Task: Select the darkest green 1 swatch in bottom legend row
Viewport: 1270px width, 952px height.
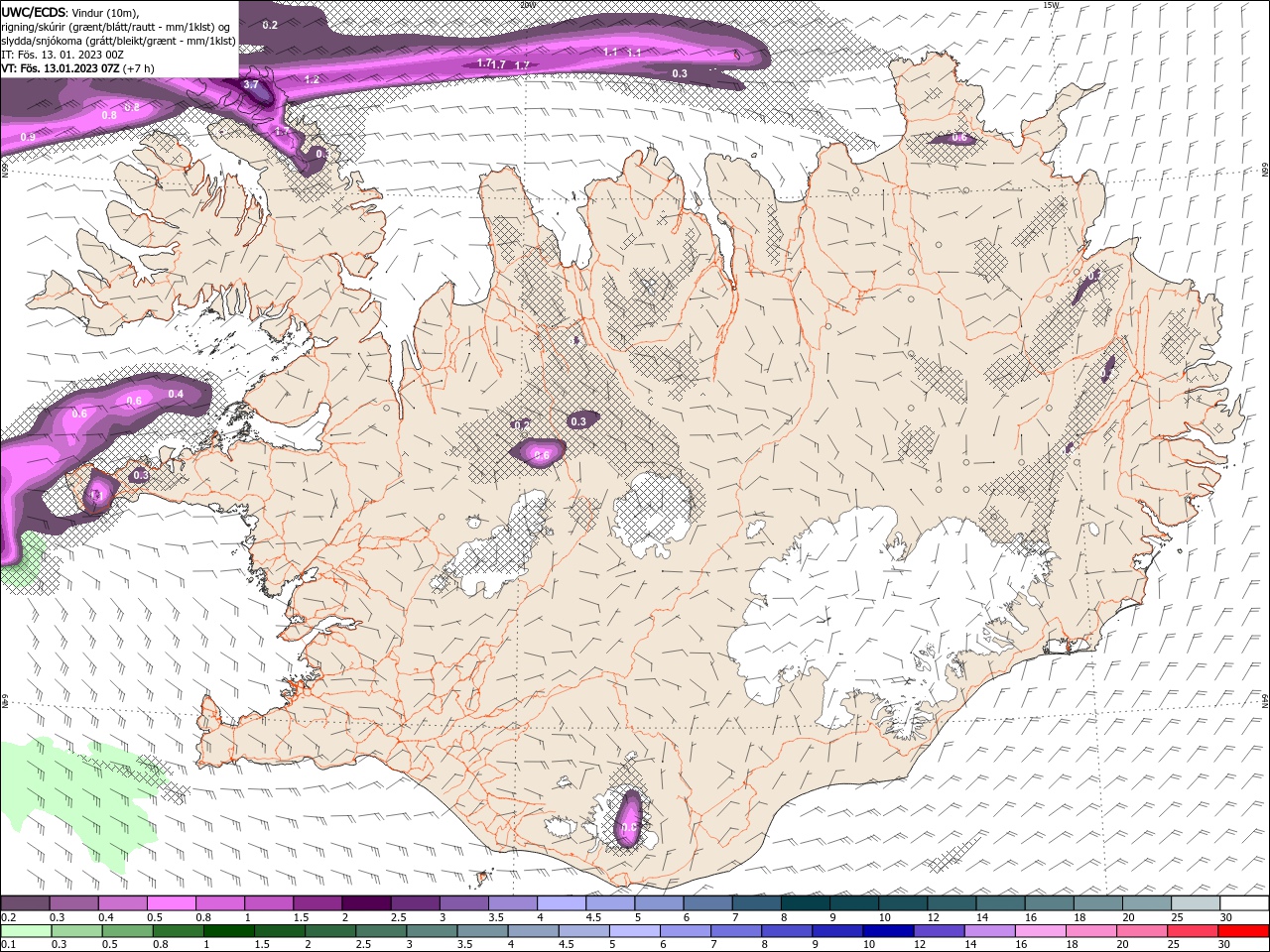Action: click(228, 931)
